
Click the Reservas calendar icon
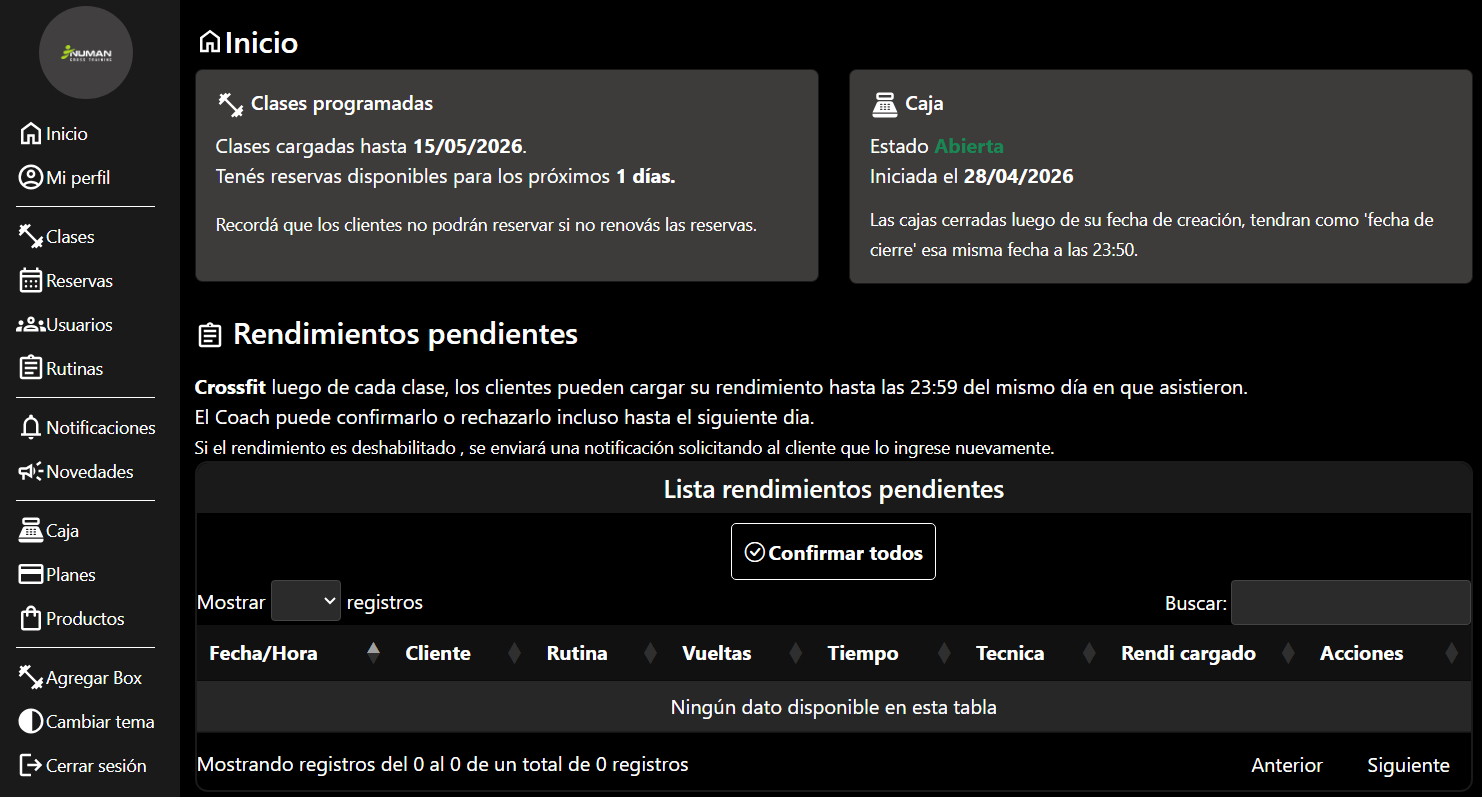coord(31,281)
